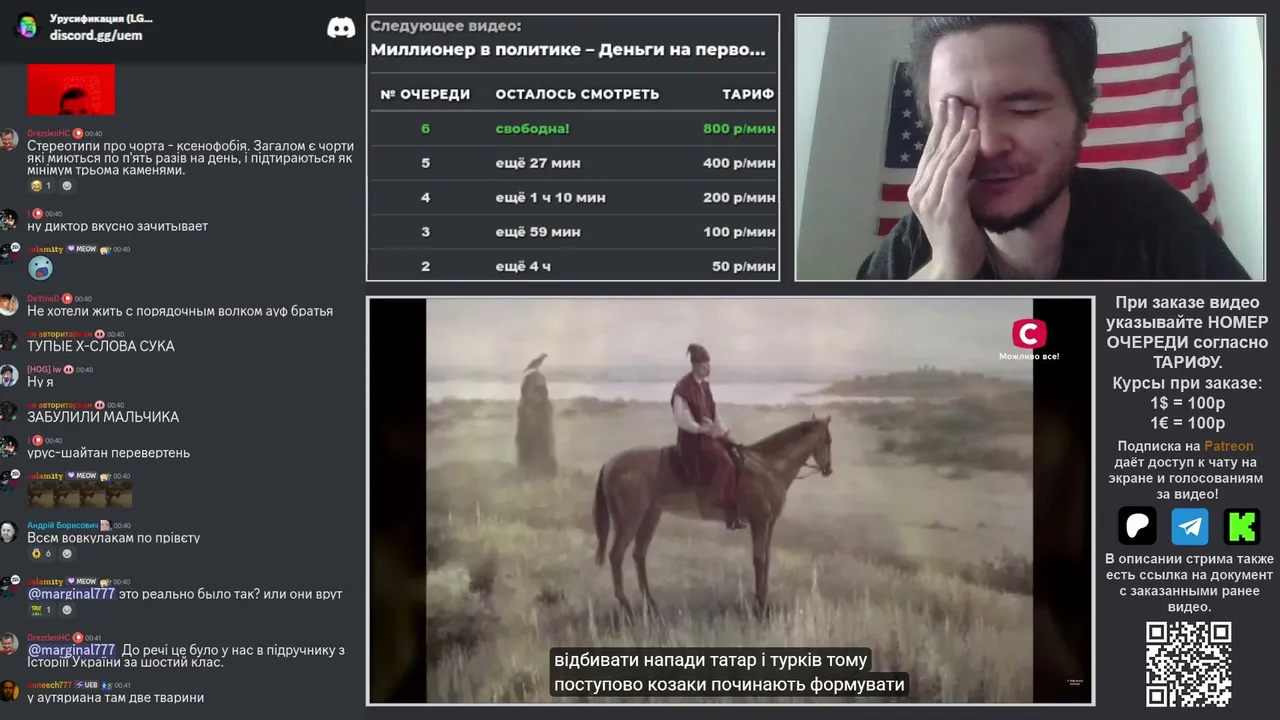Click the Discord logo in the chat header
The height and width of the screenshot is (720, 1280).
(341, 28)
